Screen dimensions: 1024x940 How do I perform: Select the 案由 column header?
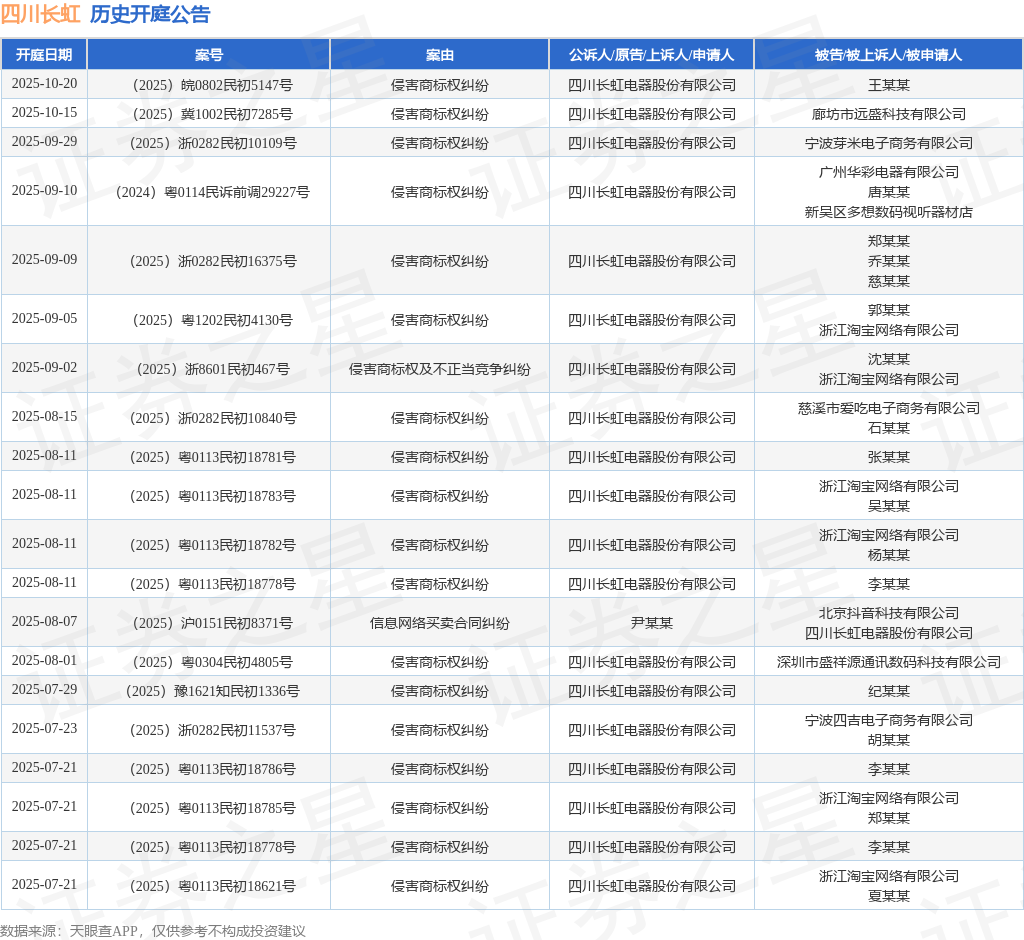click(440, 55)
